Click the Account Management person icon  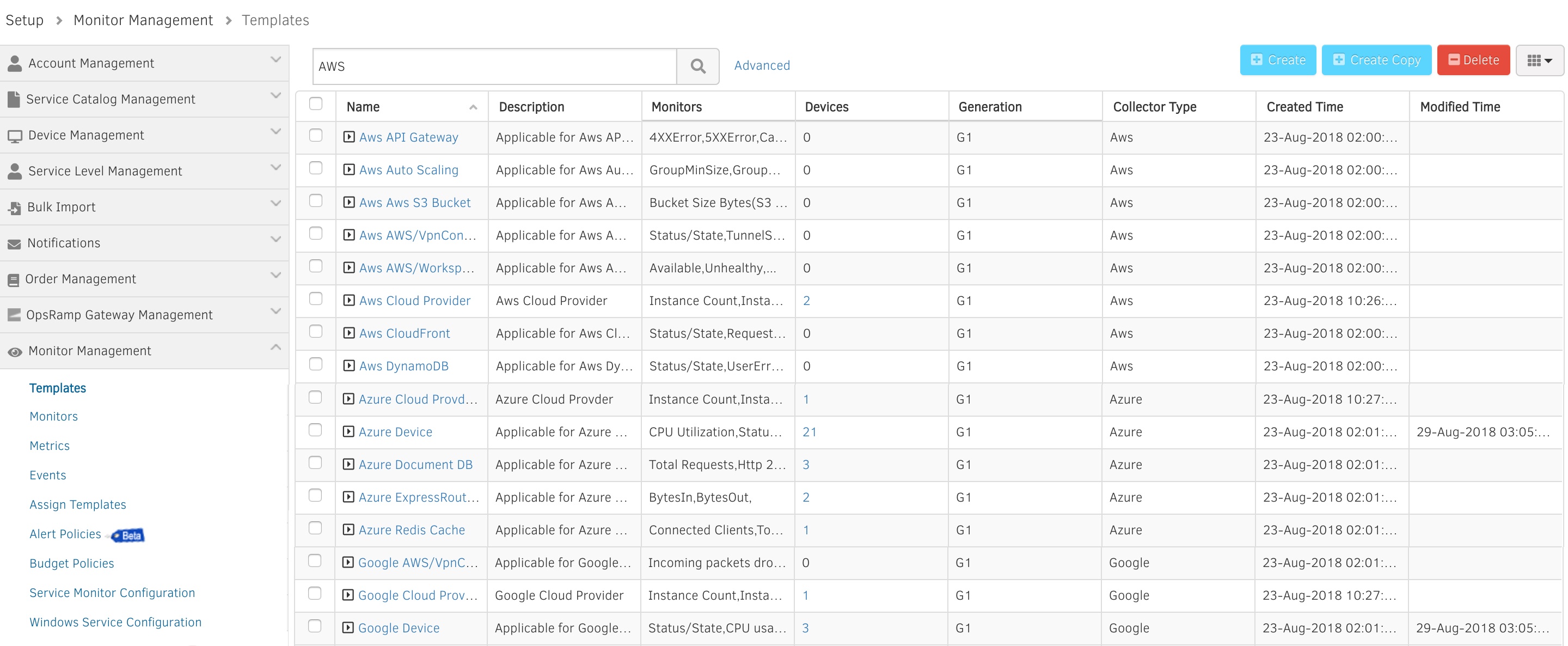coord(15,63)
